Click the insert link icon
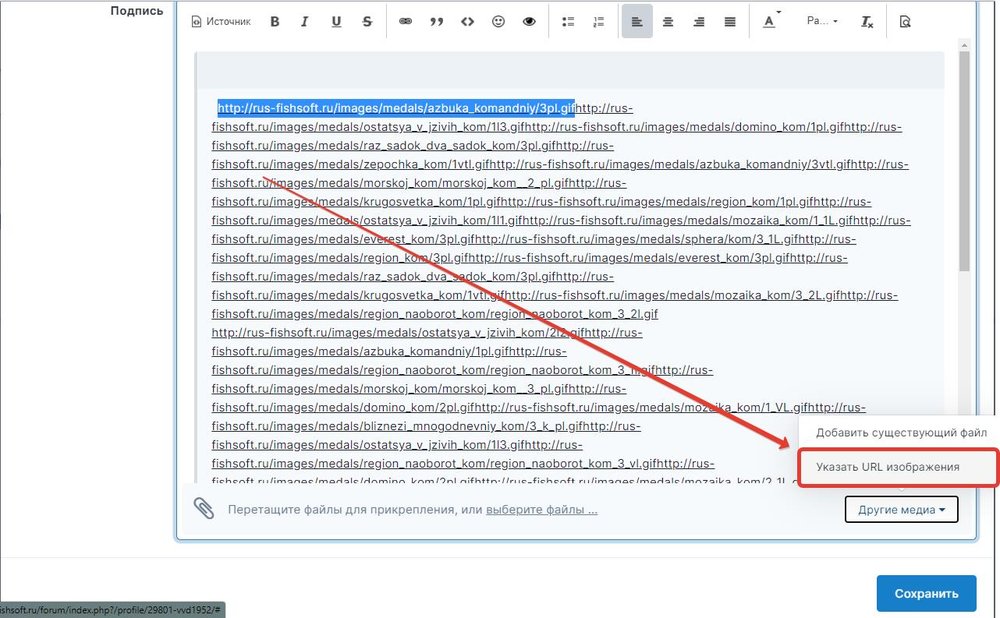1000x618 pixels. click(x=406, y=21)
